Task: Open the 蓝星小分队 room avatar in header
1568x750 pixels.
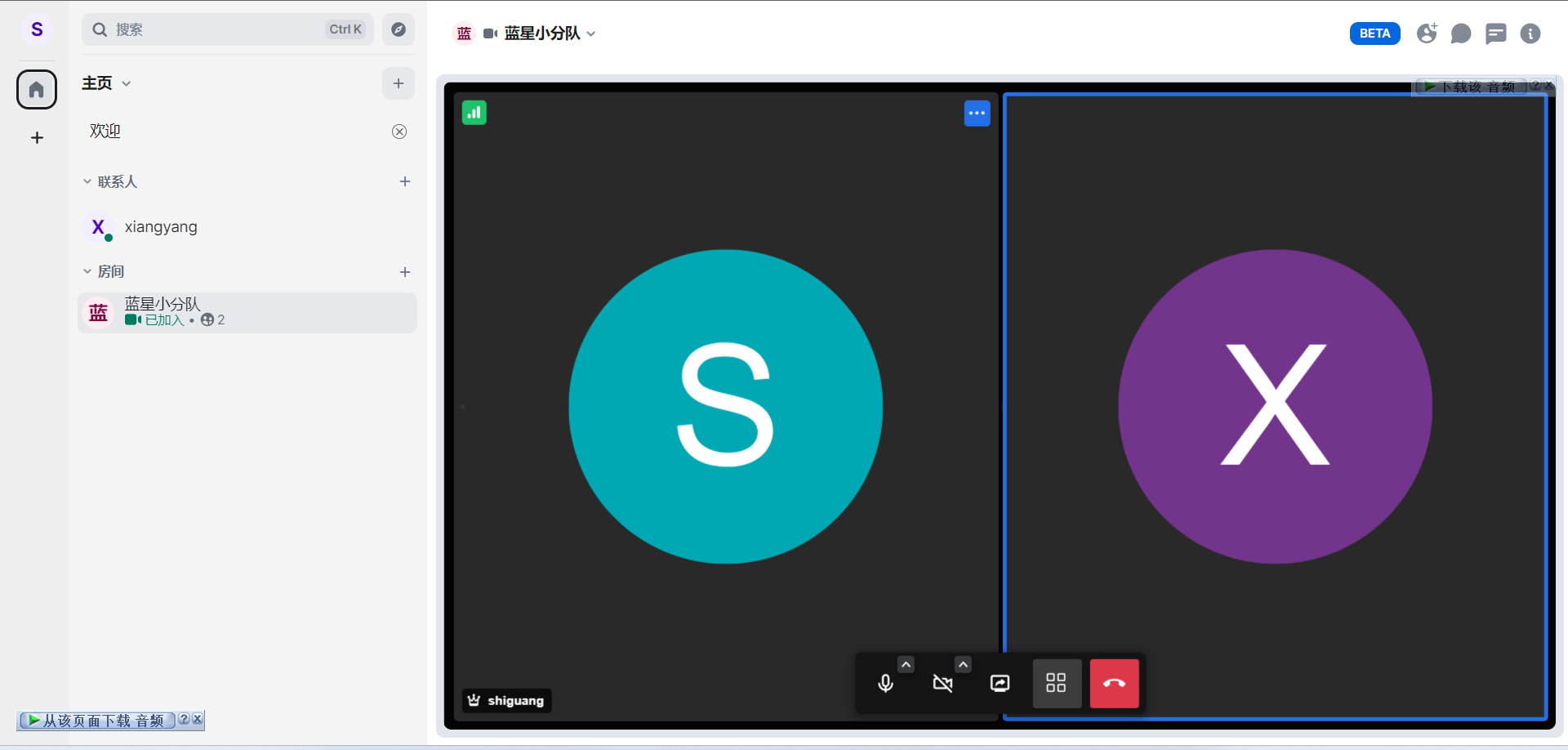Action: 464,33
